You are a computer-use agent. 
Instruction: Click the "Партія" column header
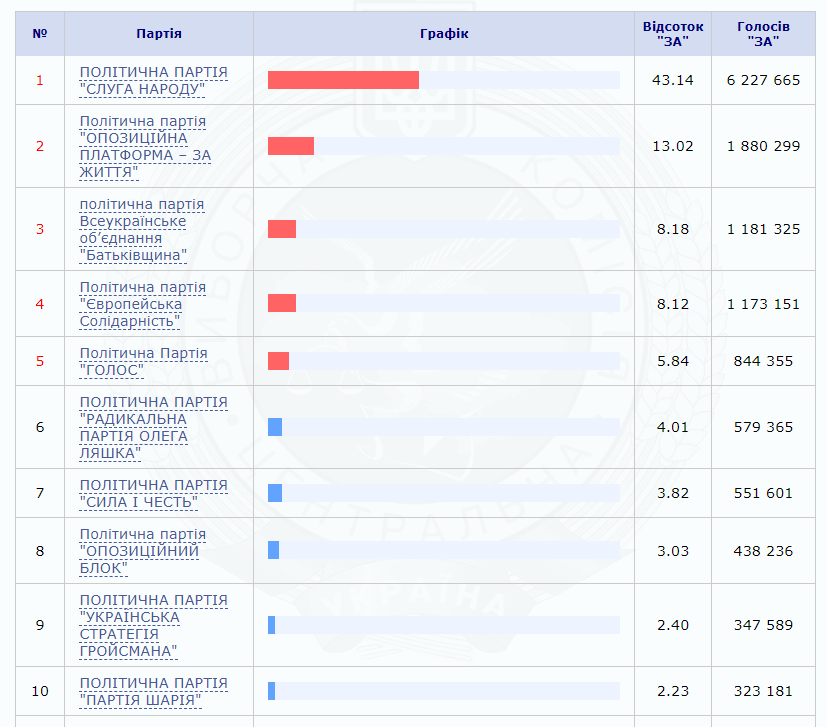pos(159,34)
